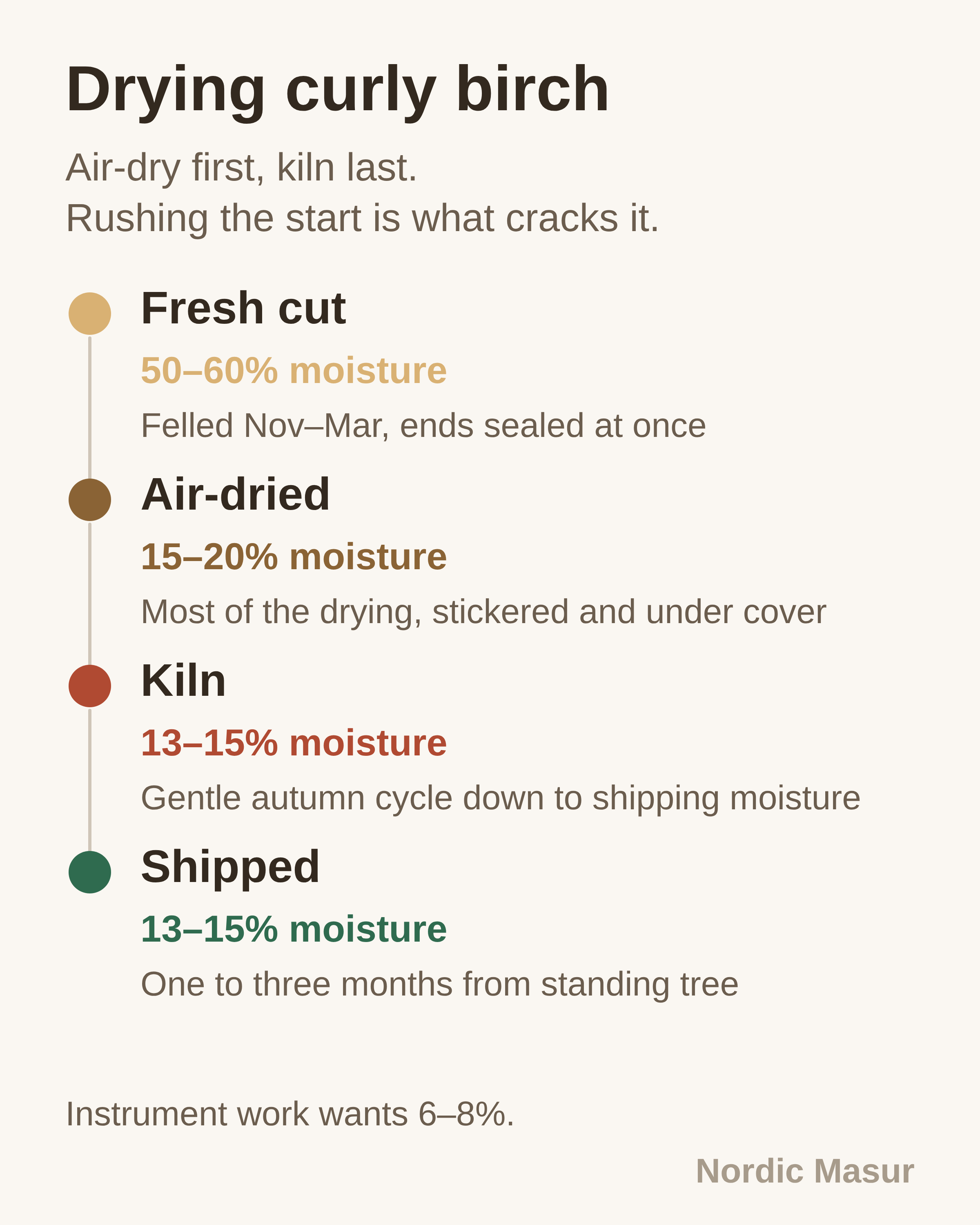Click the One to three months description

pyautogui.click(x=440, y=984)
